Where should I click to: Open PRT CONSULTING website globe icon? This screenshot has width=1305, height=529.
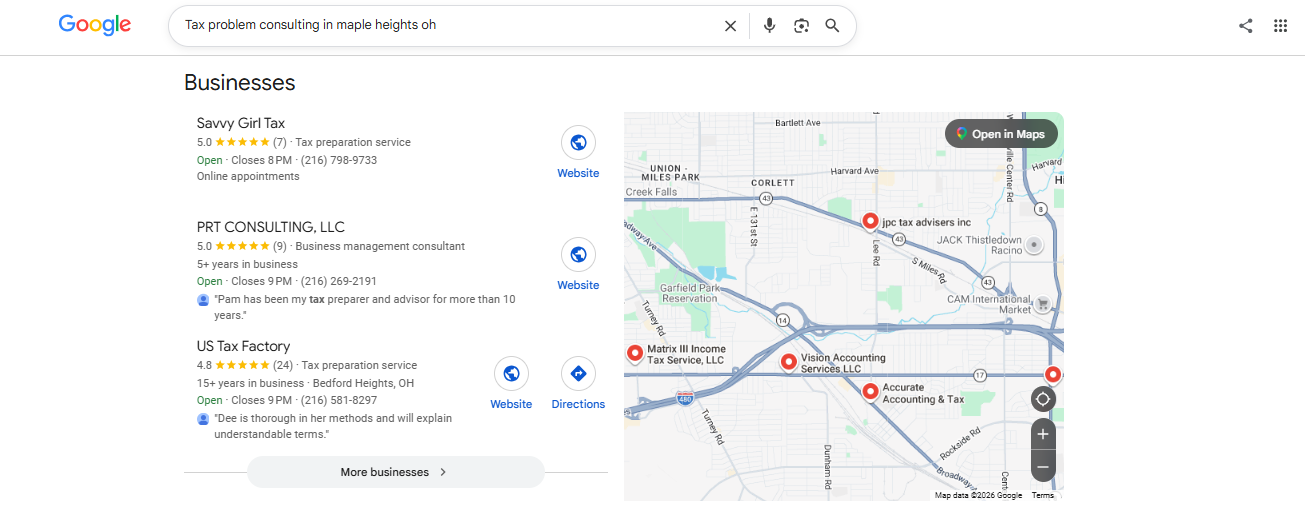[x=578, y=254]
